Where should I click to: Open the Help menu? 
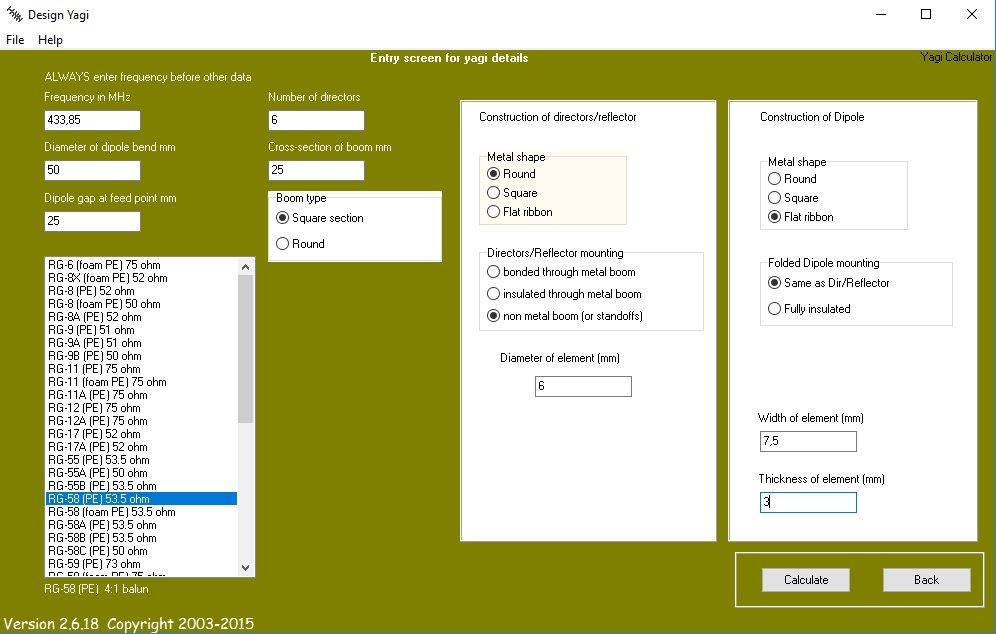coord(50,40)
